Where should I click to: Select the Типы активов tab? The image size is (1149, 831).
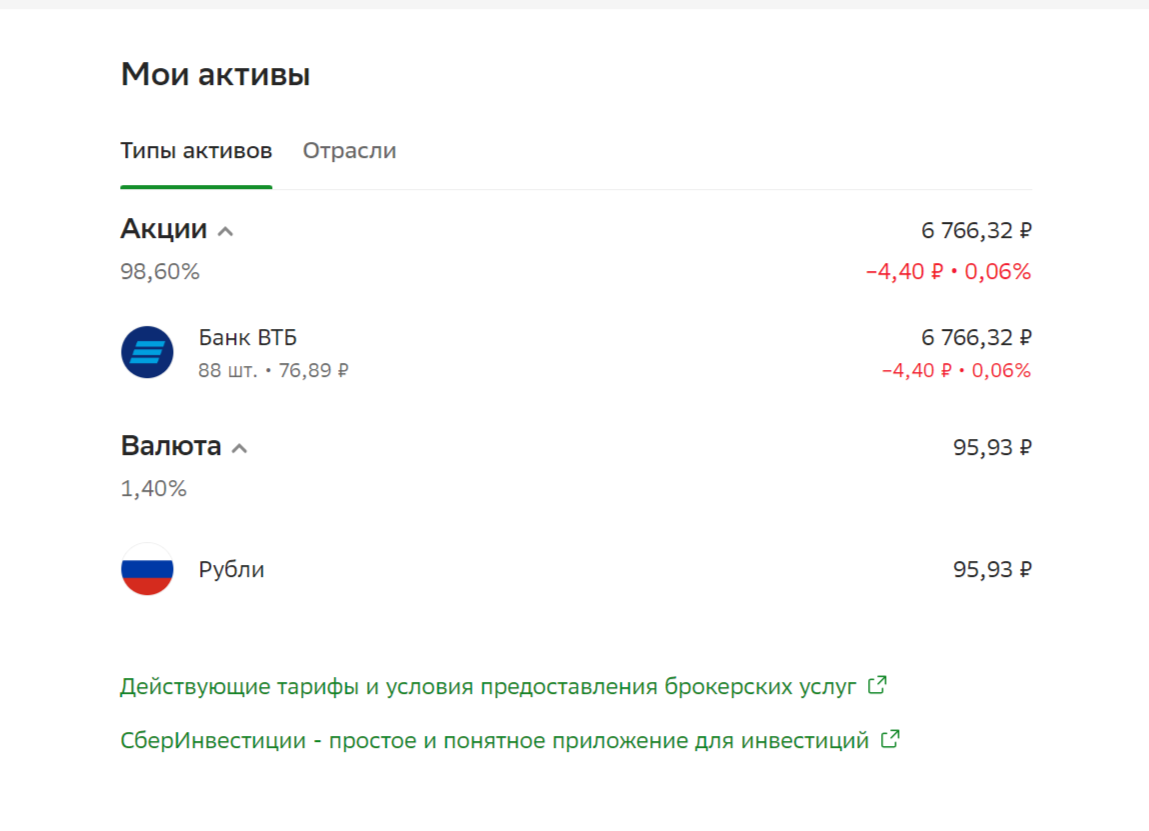tap(195, 150)
